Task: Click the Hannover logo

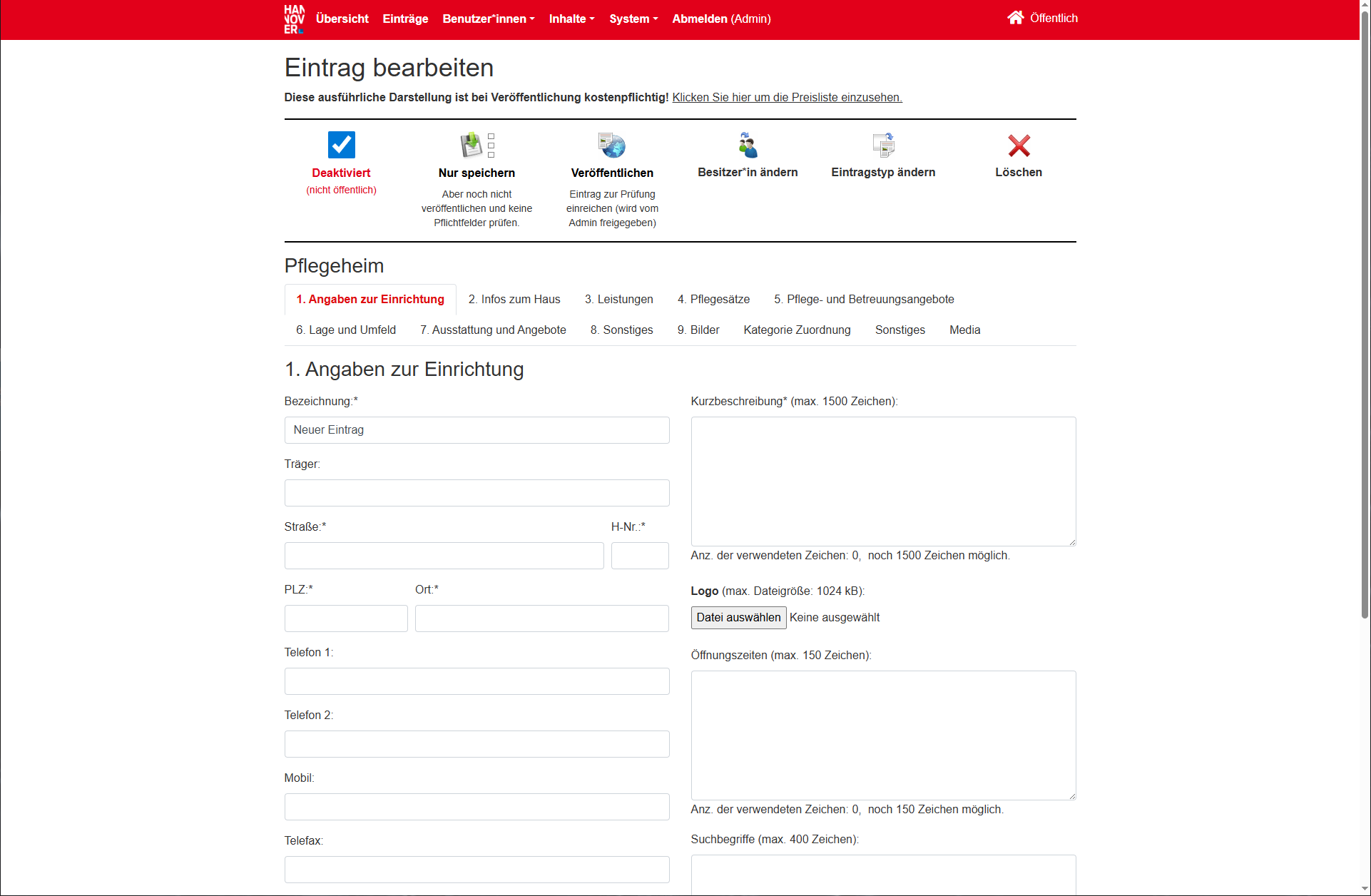Action: tap(294, 19)
